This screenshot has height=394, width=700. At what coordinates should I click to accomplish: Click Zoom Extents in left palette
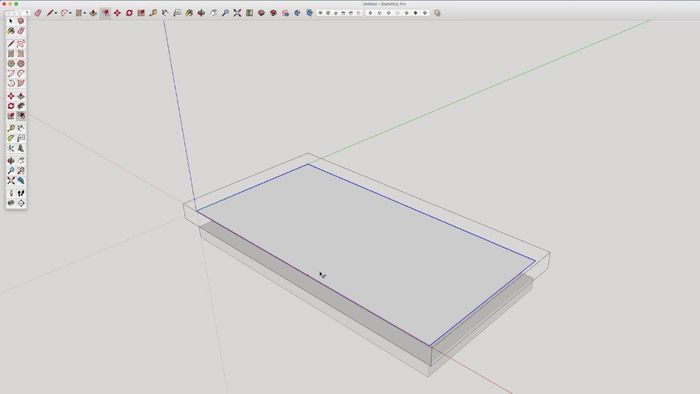pos(11,180)
